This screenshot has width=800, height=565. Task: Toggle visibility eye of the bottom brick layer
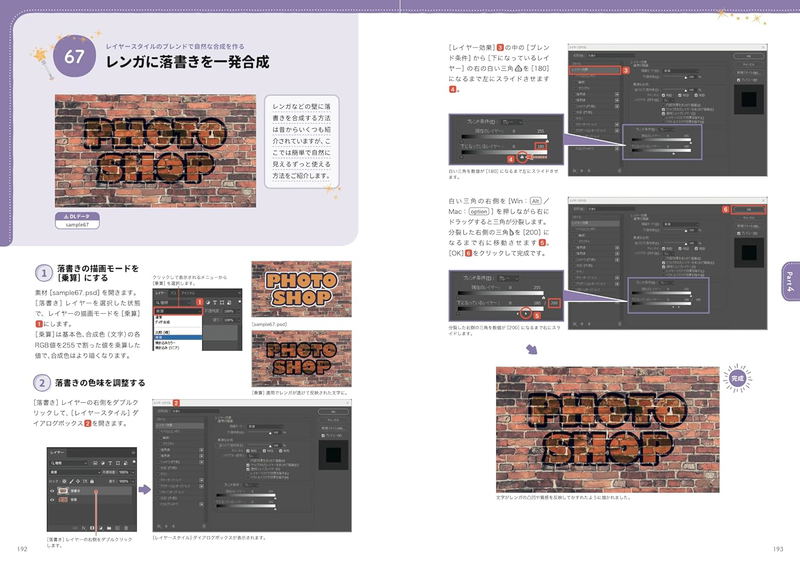click(52, 500)
